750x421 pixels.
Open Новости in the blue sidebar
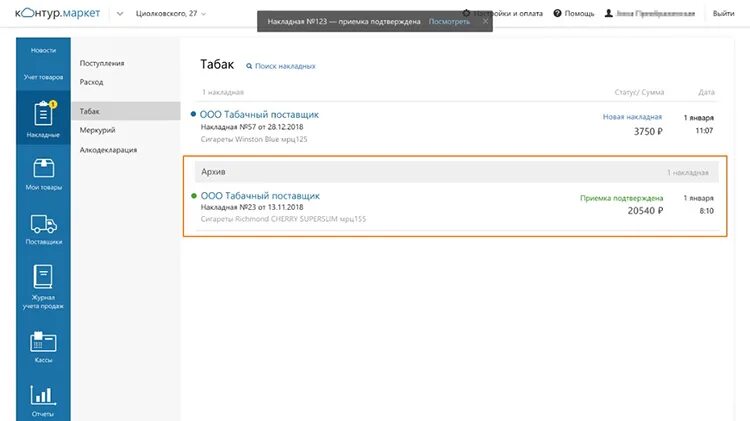(x=44, y=50)
